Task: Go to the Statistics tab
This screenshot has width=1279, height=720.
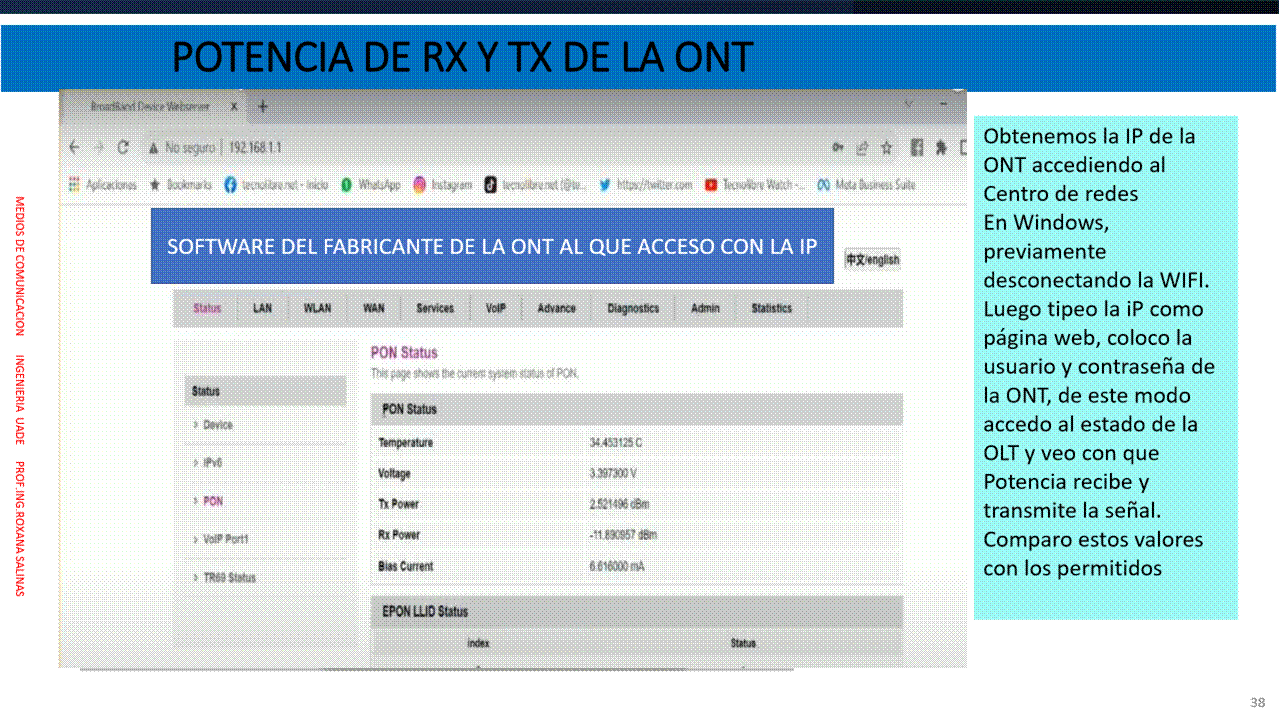Action: (771, 309)
